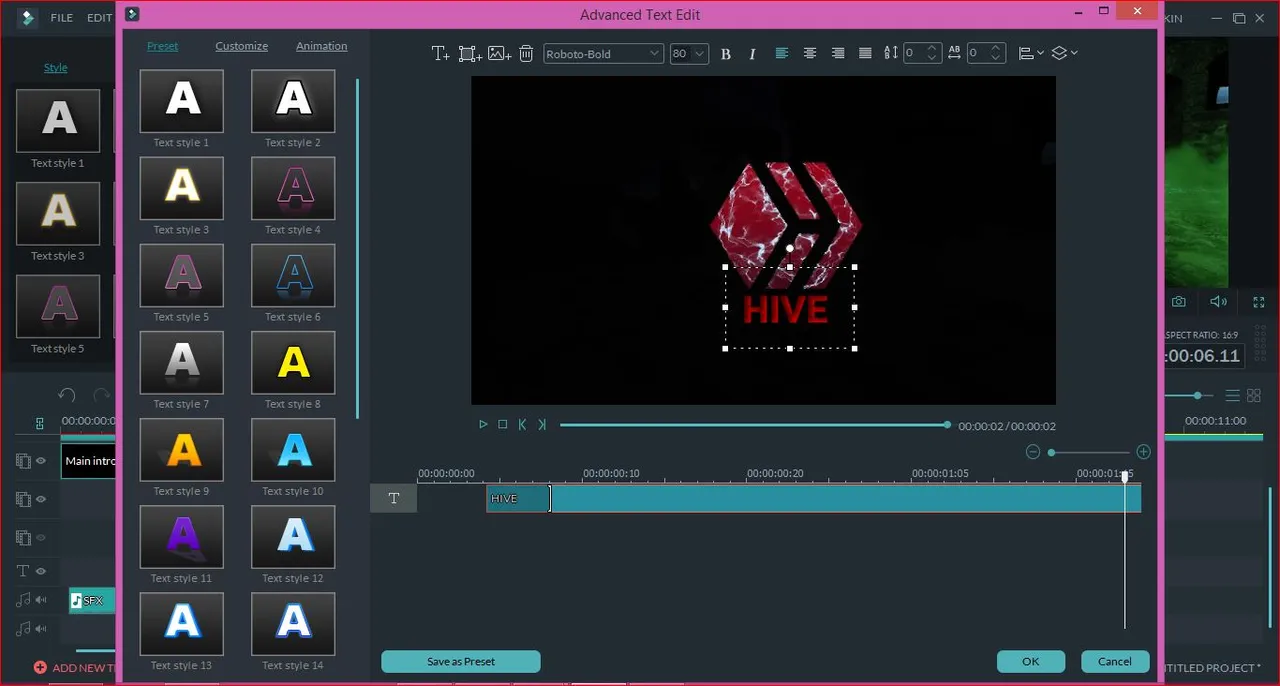Open the font size 80 dropdown
This screenshot has height=686, width=1280.
tap(689, 53)
